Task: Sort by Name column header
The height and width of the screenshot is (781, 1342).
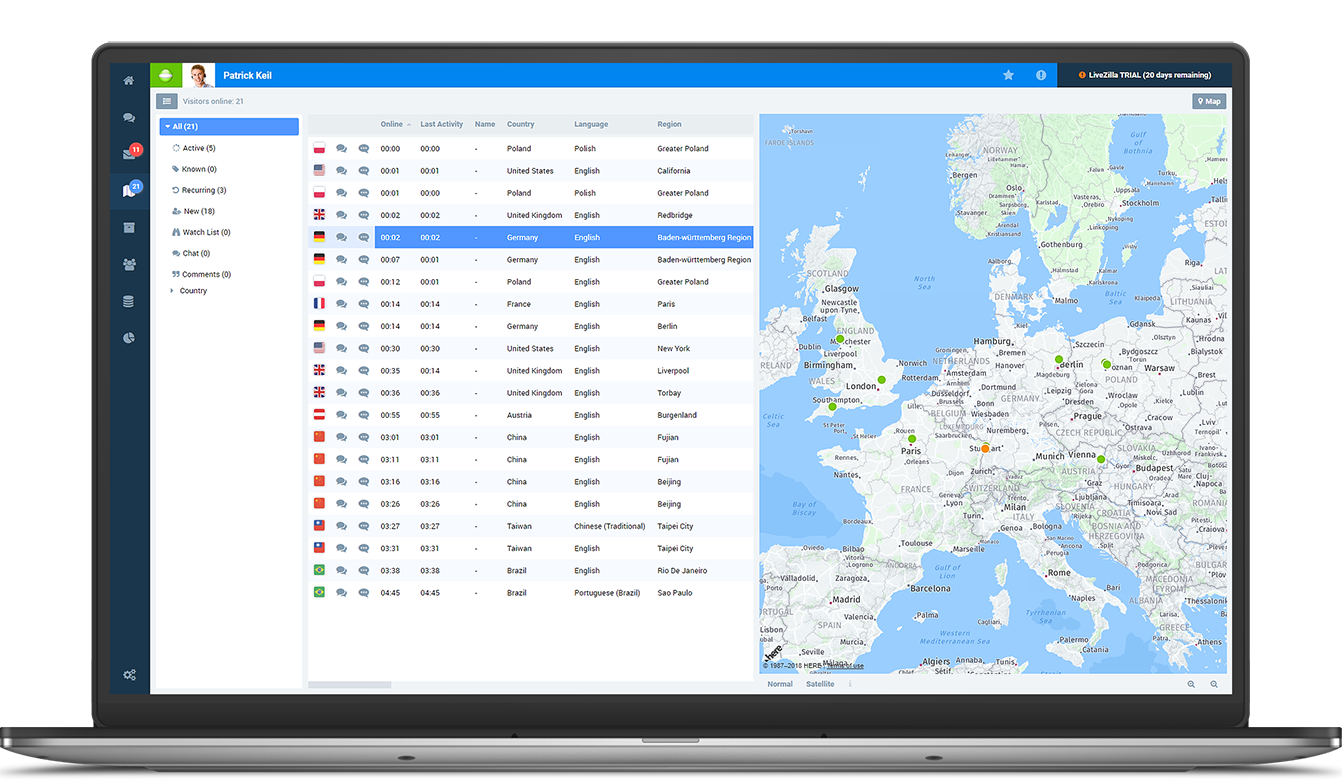Action: 485,124
